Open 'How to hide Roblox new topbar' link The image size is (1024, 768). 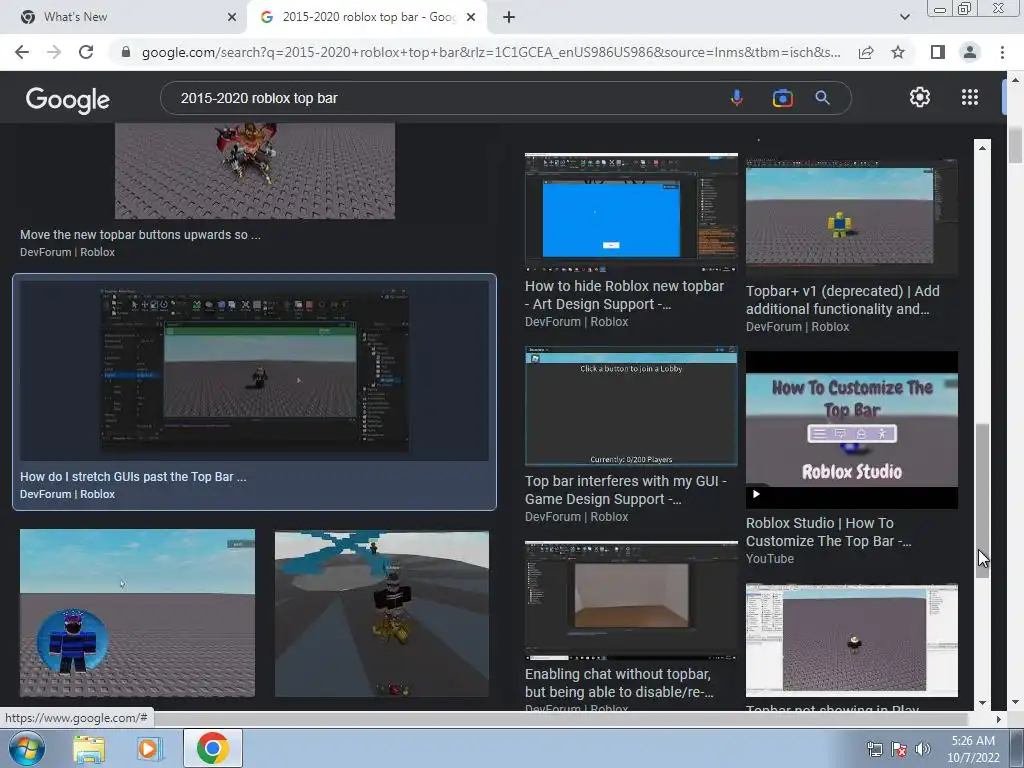624,295
